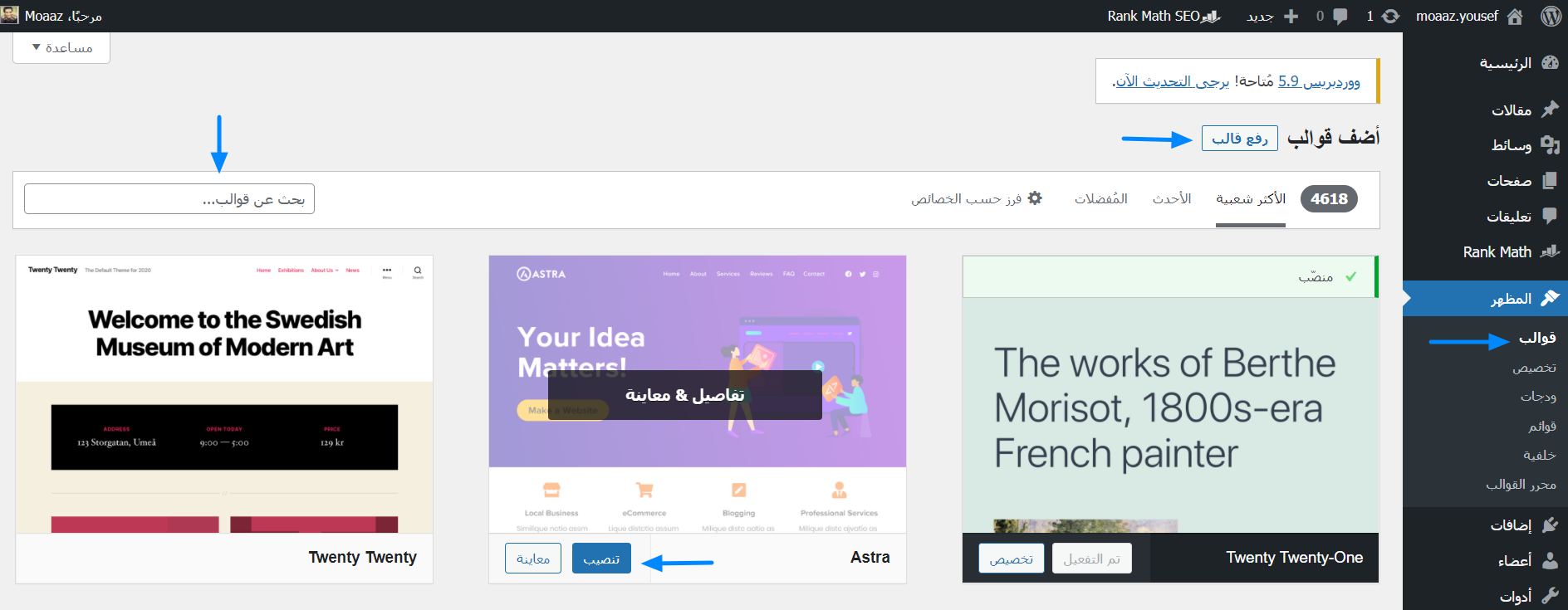Viewport: 1568px width, 610px height.
Task: Click the home icon beside moaaz.yousef
Action: (1515, 16)
